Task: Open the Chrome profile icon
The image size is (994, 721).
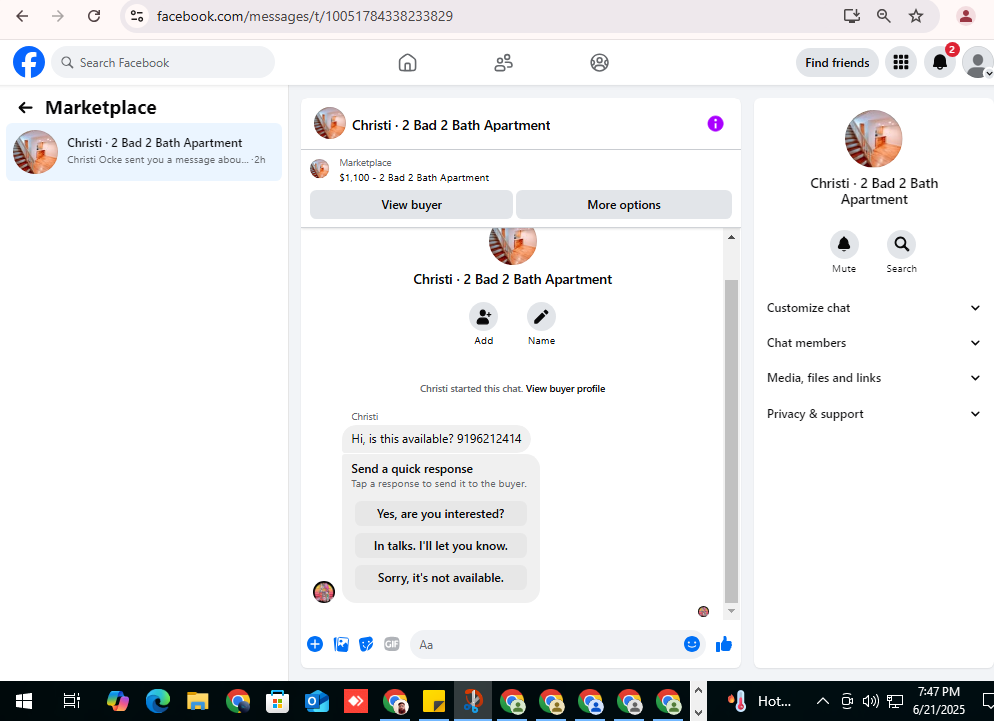Action: tap(965, 16)
